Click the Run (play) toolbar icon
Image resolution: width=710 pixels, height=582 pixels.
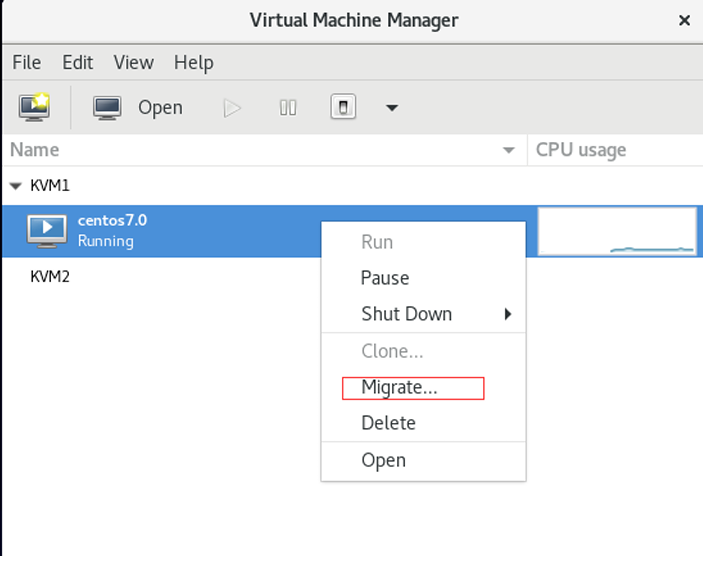pyautogui.click(x=232, y=108)
